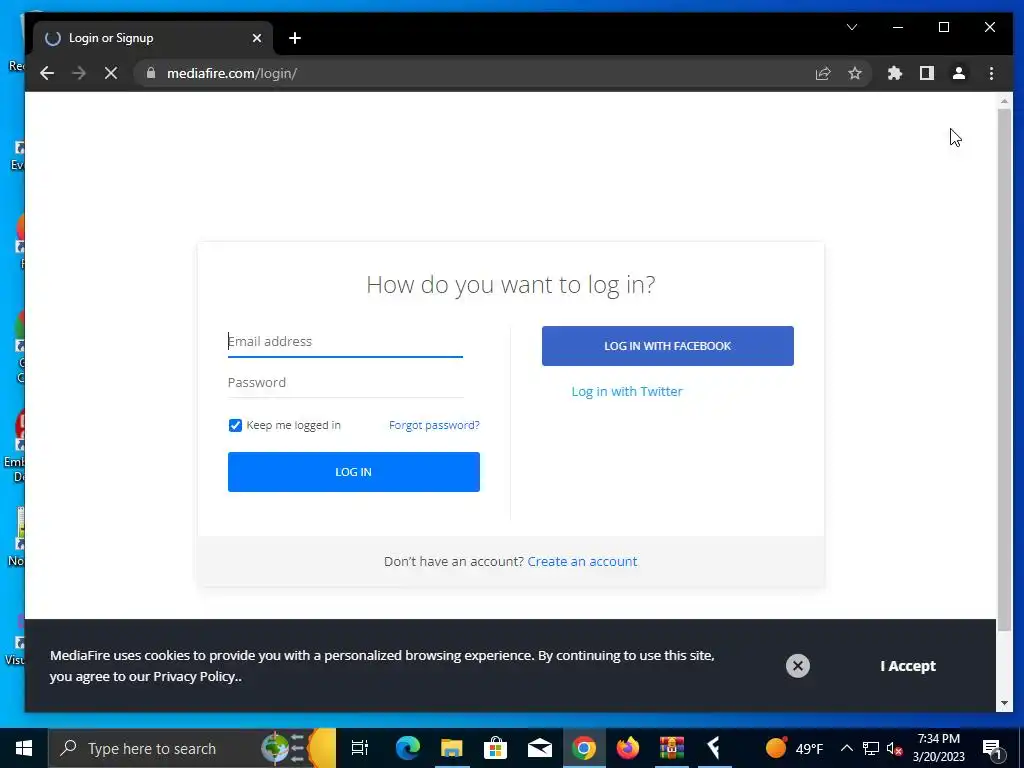This screenshot has width=1024, height=768.
Task: Open the Mail app from the taskbar
Action: [x=540, y=748]
